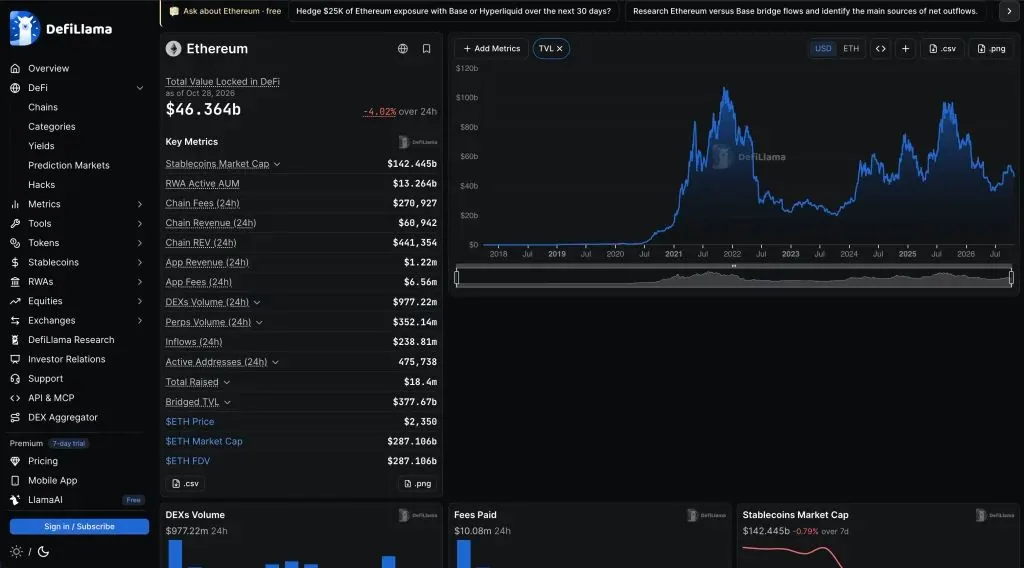Click the Ask about Ethereum prompt
1024x568 pixels.
[x=225, y=11]
